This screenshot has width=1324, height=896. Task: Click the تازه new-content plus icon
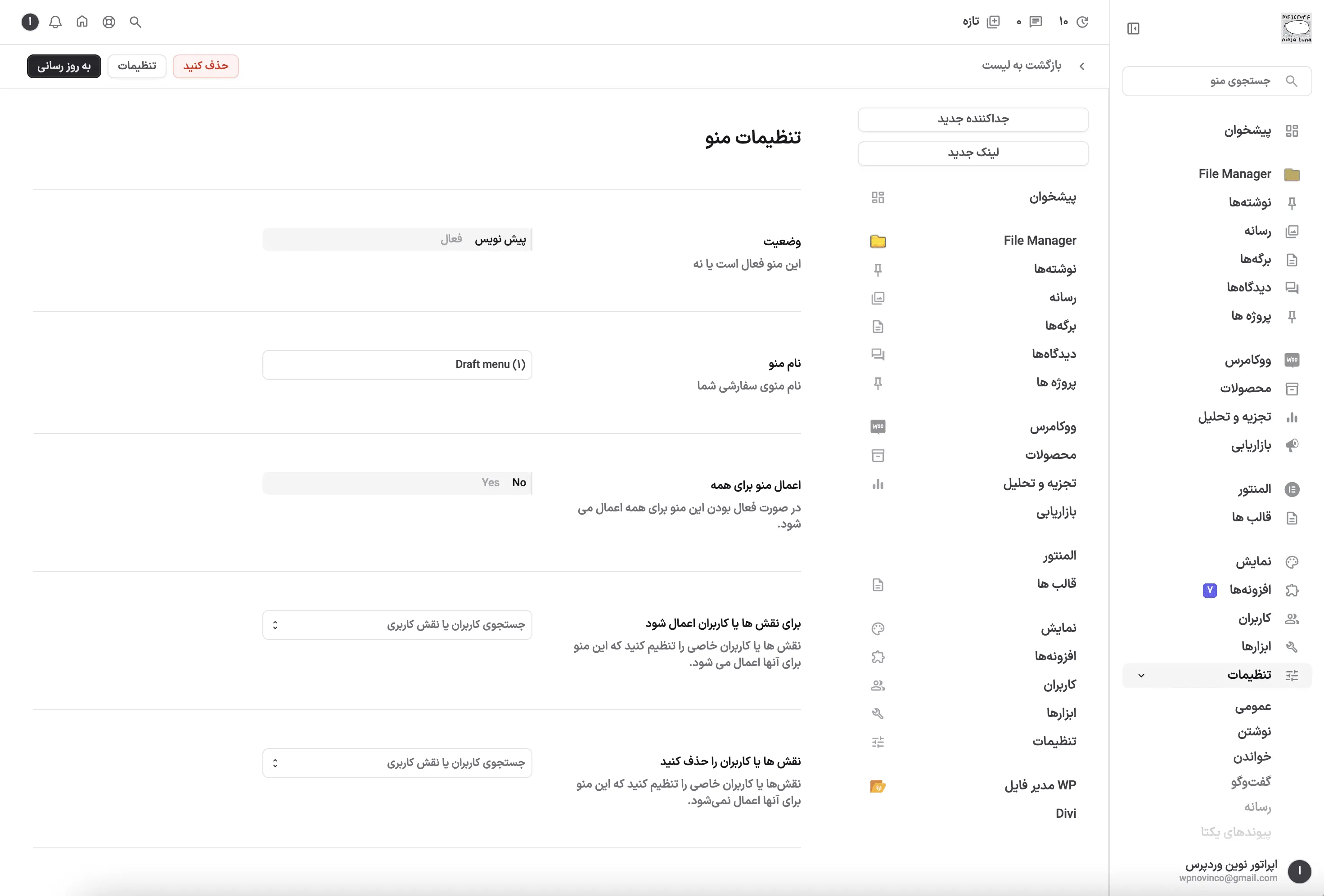coord(993,22)
